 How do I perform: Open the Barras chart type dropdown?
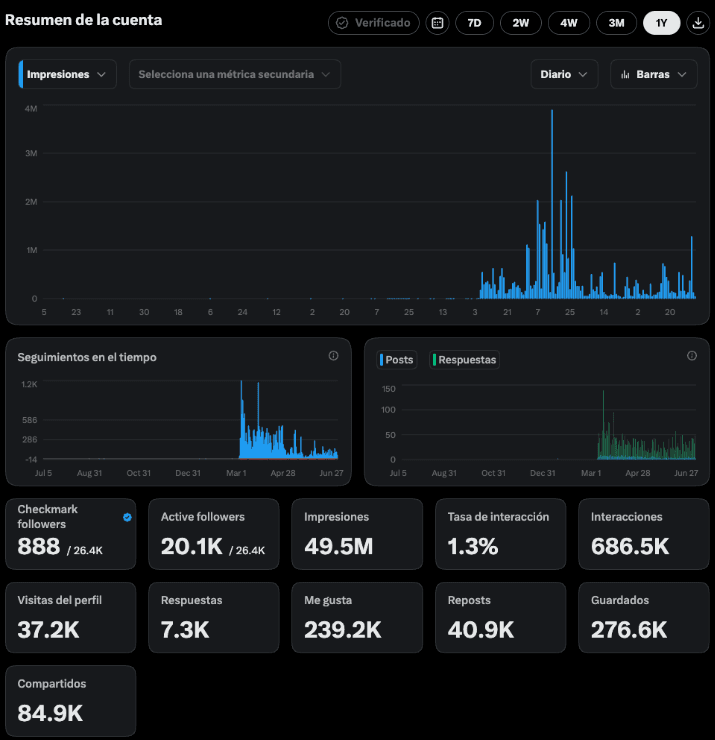pos(654,74)
